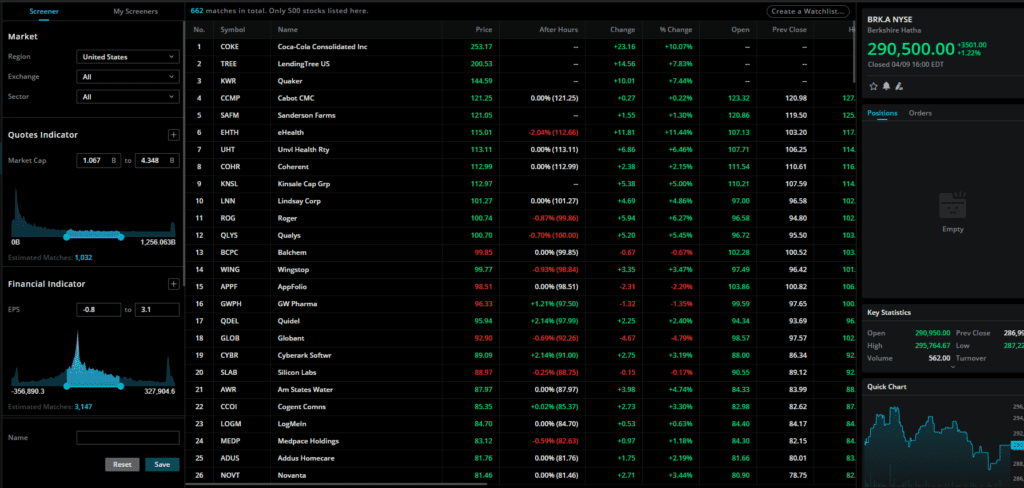Image resolution: width=1024 pixels, height=488 pixels.
Task: Select the EHTH eHealth row
Action: click(x=520, y=133)
